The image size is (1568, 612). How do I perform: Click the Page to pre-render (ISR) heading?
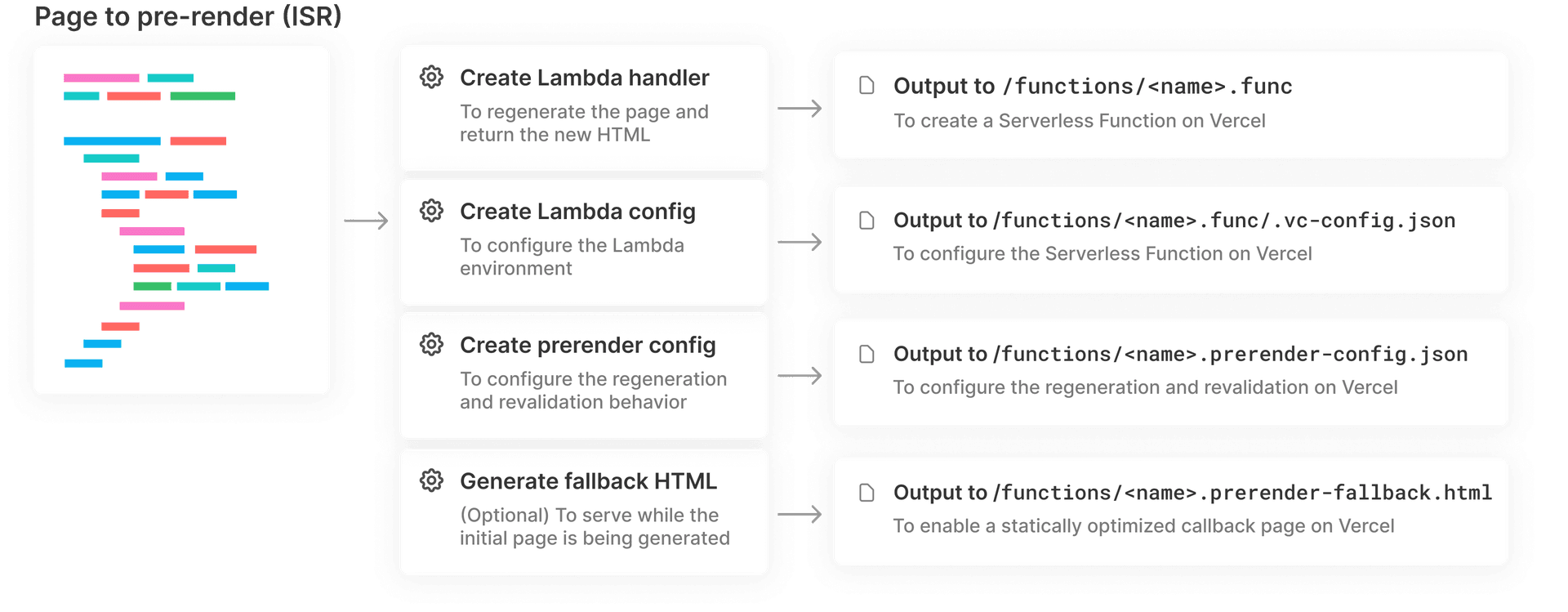click(x=188, y=16)
